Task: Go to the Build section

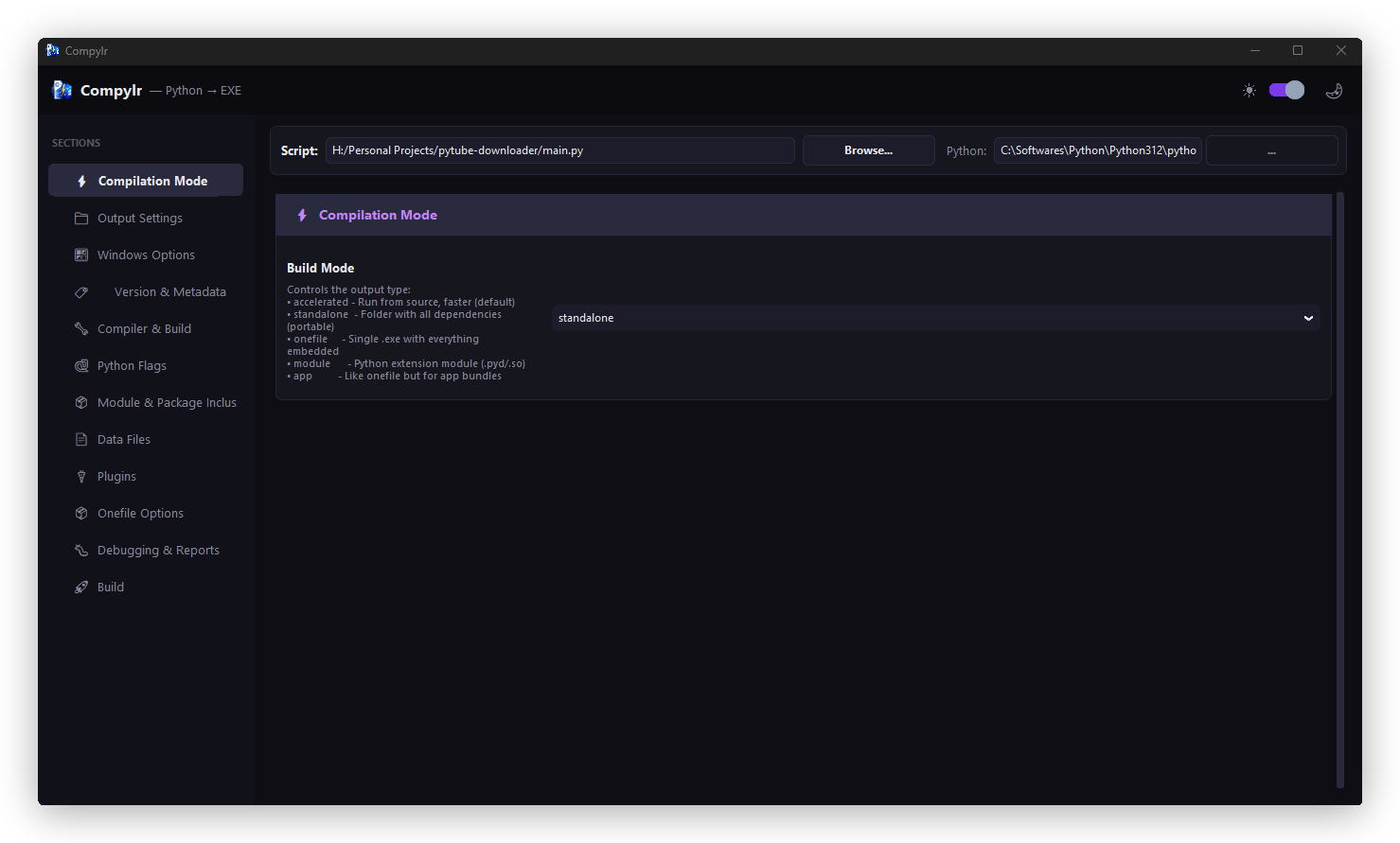Action: click(146, 587)
